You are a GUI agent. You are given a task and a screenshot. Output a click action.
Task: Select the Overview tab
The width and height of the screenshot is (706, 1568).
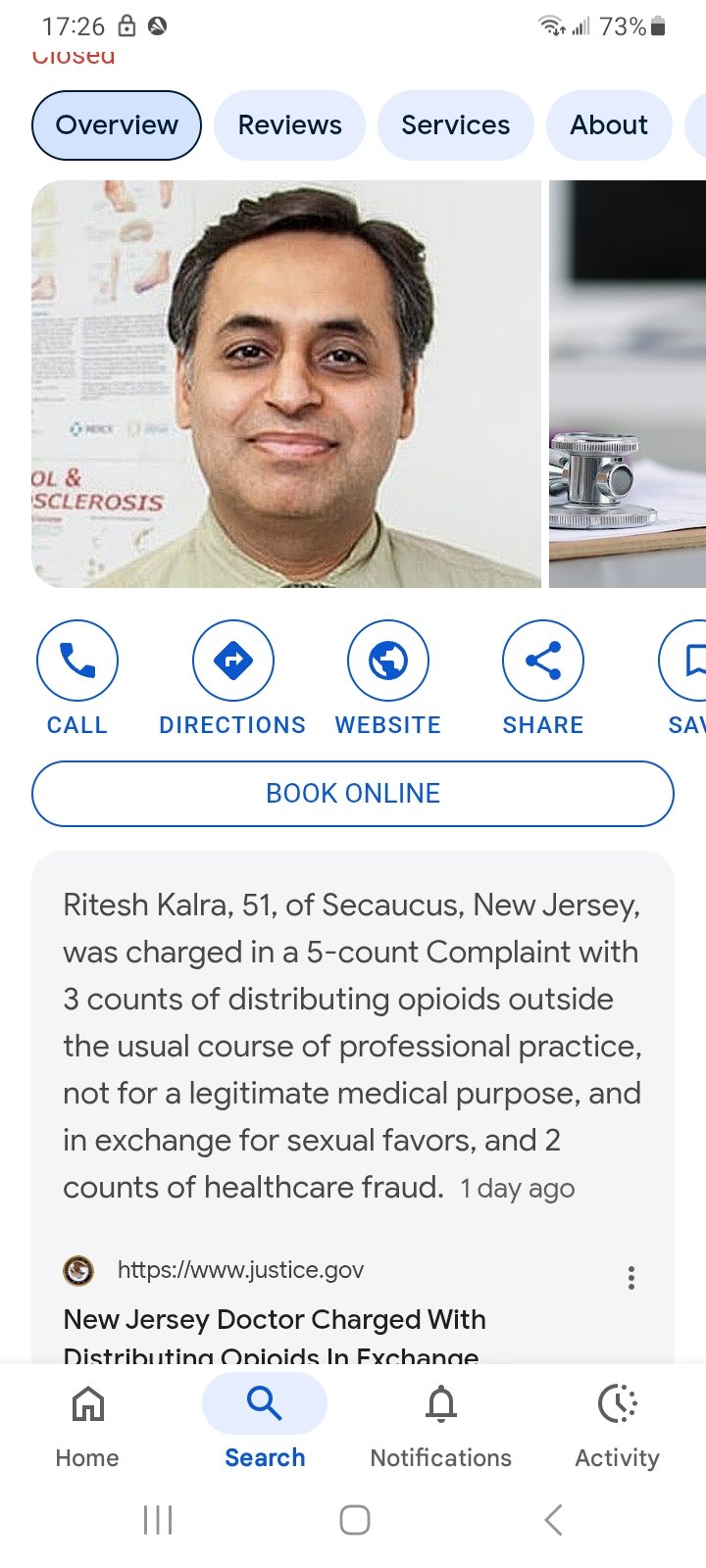(x=117, y=125)
